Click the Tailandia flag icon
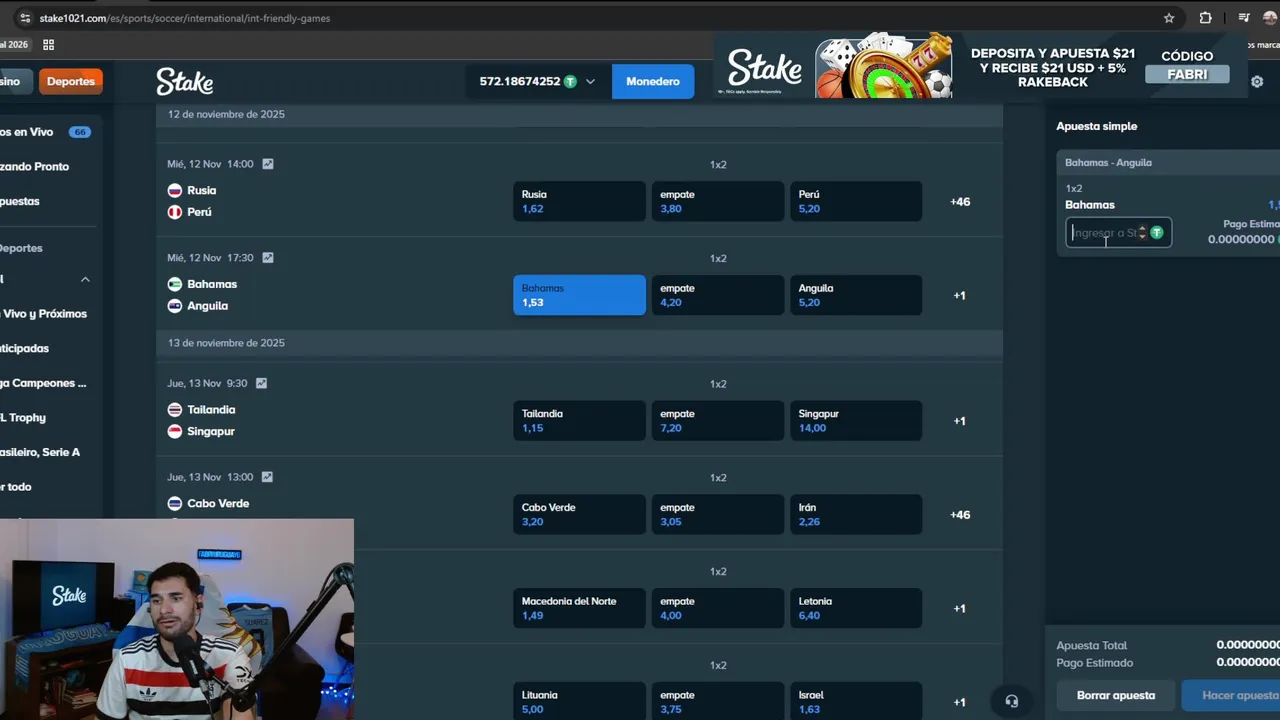The height and width of the screenshot is (720, 1280). pos(174,410)
